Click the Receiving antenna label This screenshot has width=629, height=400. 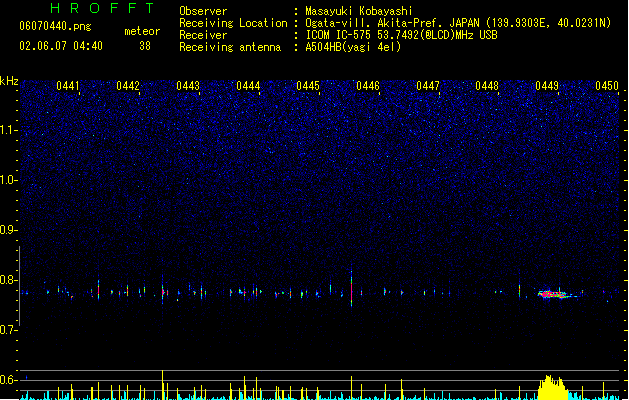pyautogui.click(x=230, y=47)
